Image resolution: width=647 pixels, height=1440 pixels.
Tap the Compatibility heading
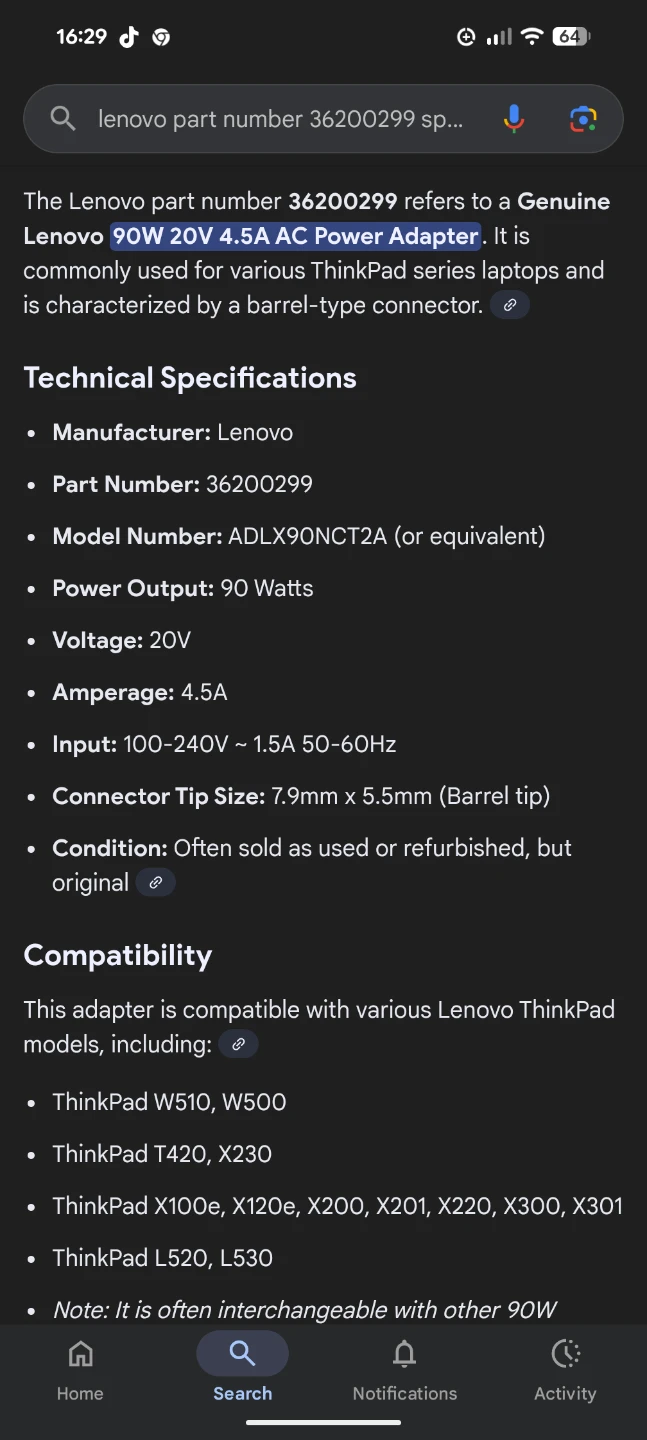click(118, 956)
